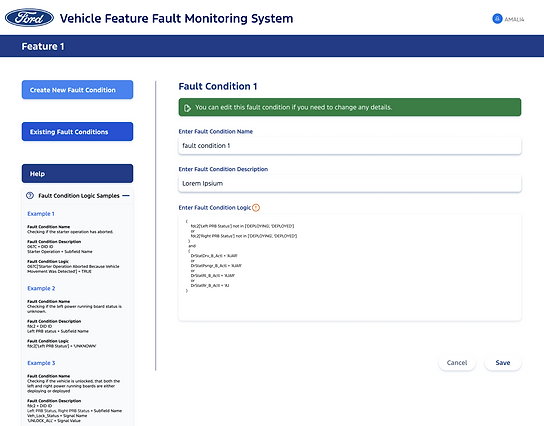This screenshot has height=426, width=544.
Task: Collapse the Fault Condition Logic Samples section
Action: 126,196
